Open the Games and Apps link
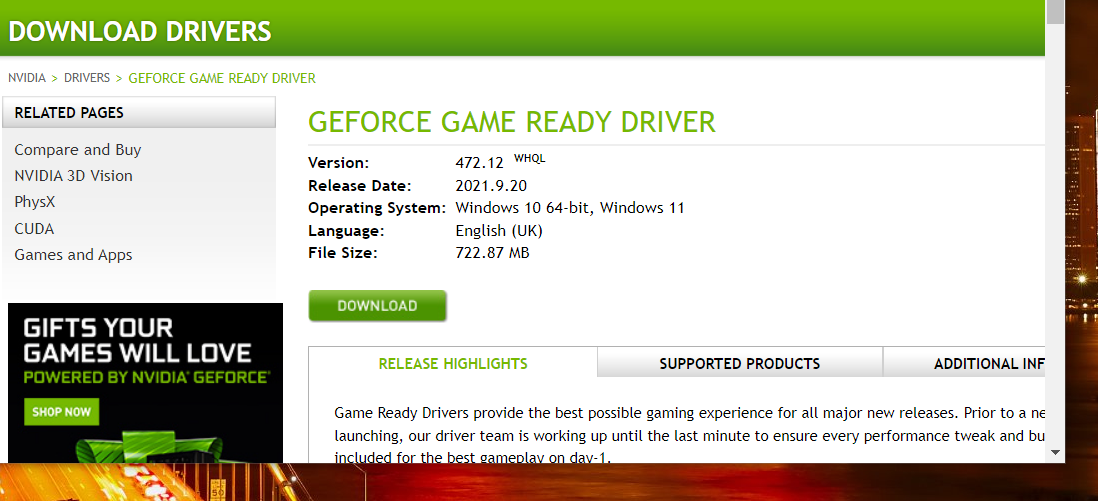This screenshot has width=1098, height=501. 74,255
